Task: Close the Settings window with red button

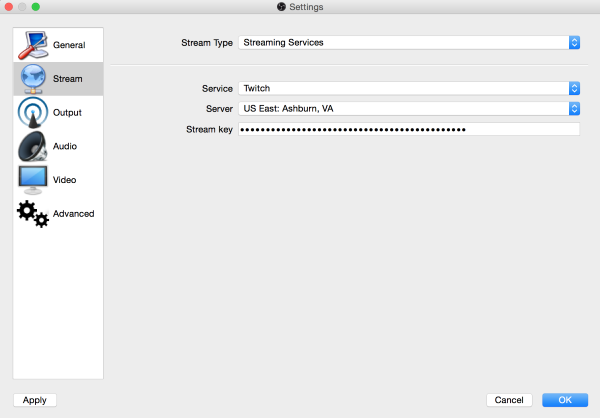Action: click(x=8, y=7)
